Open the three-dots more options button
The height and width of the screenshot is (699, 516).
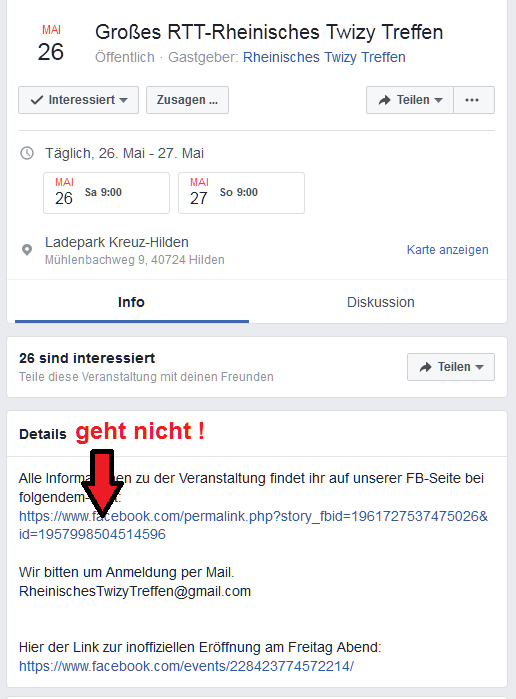(x=474, y=100)
